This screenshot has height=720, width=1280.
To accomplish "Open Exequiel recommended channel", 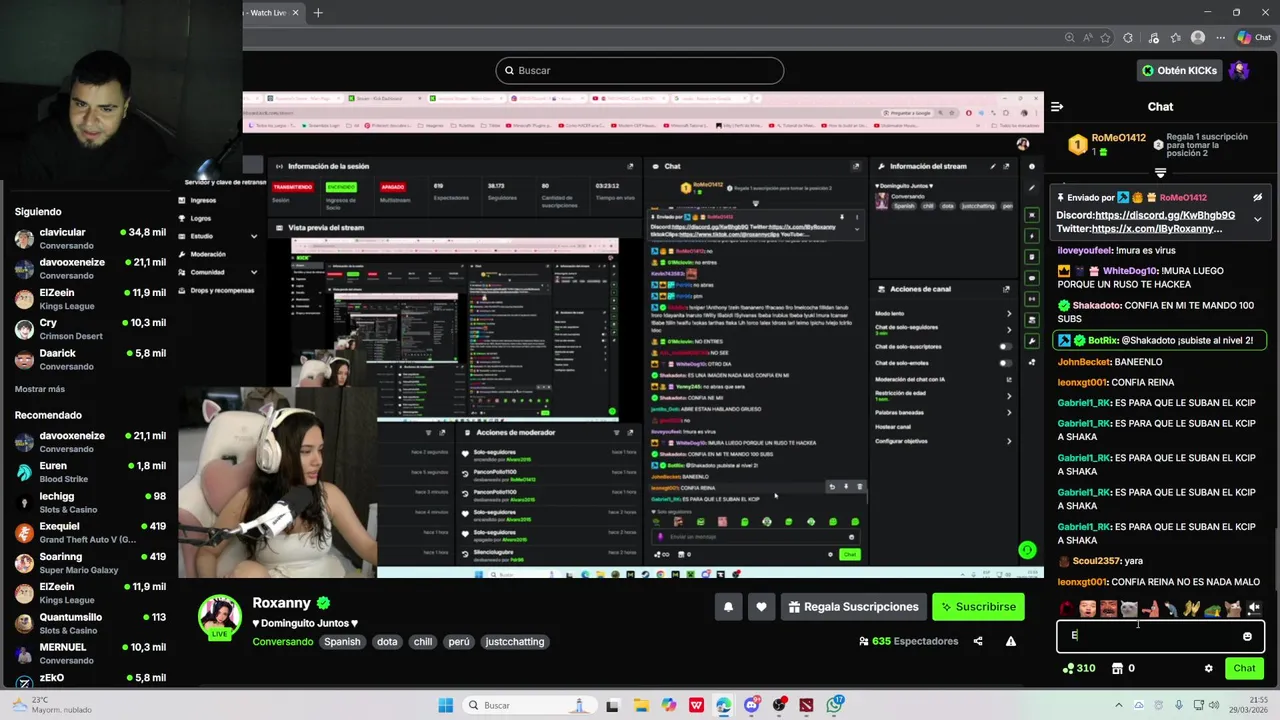I will pyautogui.click(x=90, y=532).
